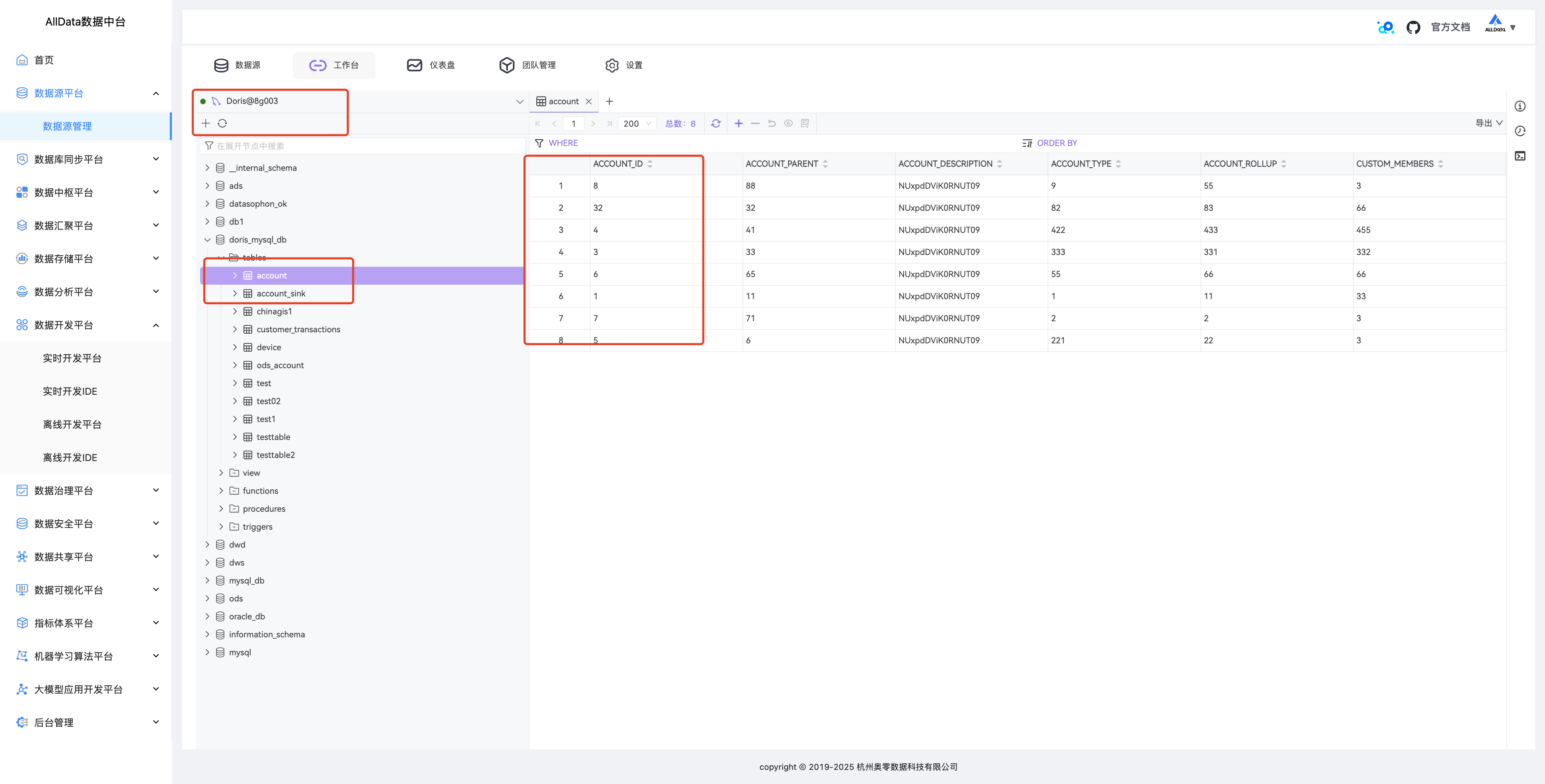
Task: Collapse the doris_mysql_db database node
Action: click(207, 240)
